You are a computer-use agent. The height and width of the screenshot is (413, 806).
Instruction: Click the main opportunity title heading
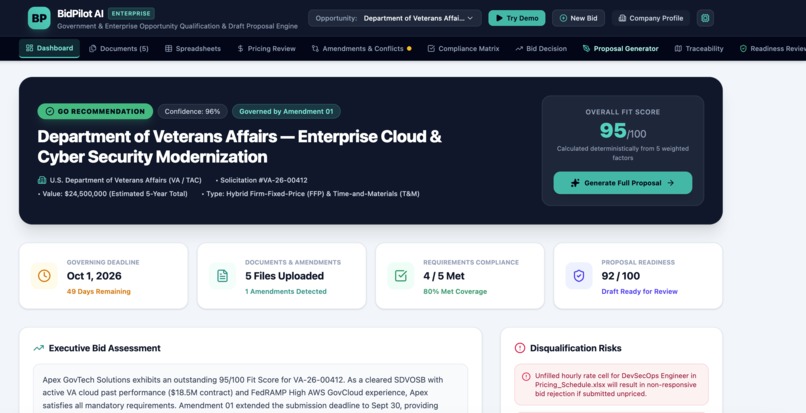240,147
